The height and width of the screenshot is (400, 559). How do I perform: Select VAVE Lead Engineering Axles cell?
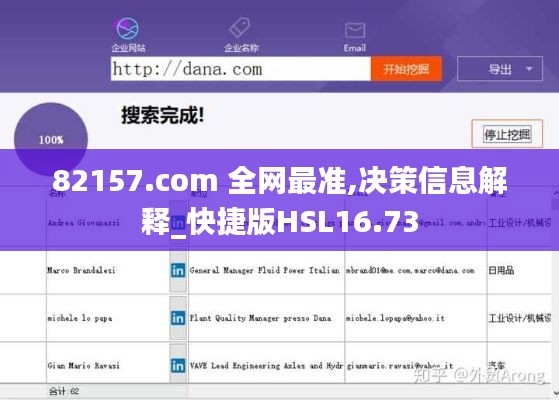pos(266,365)
